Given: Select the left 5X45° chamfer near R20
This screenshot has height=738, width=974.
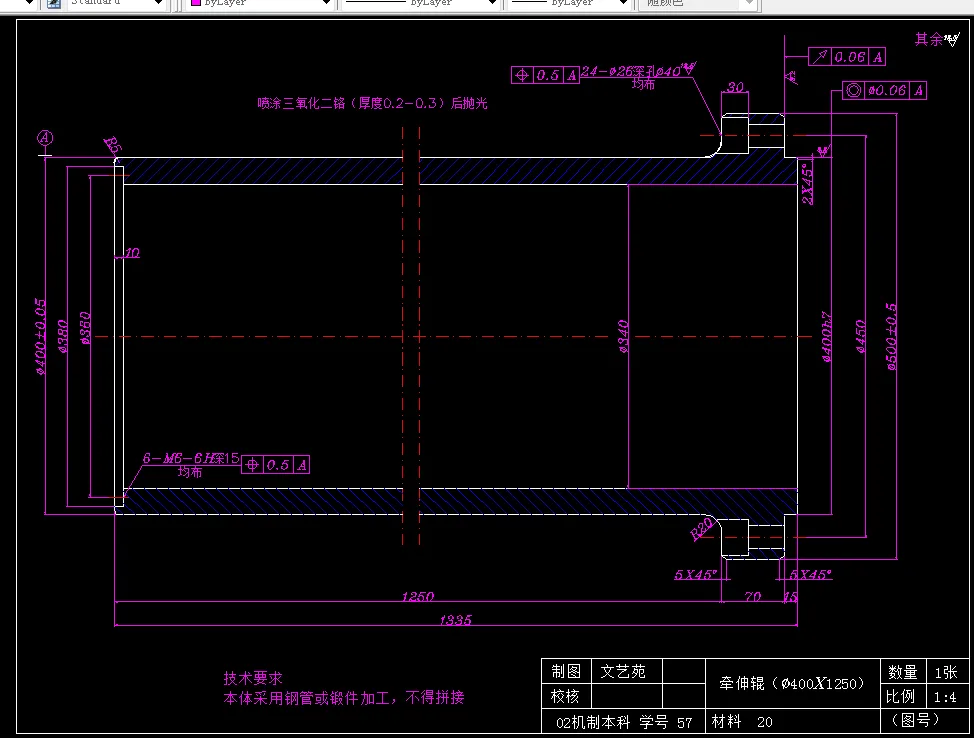Looking at the screenshot, I should click(x=696, y=575).
